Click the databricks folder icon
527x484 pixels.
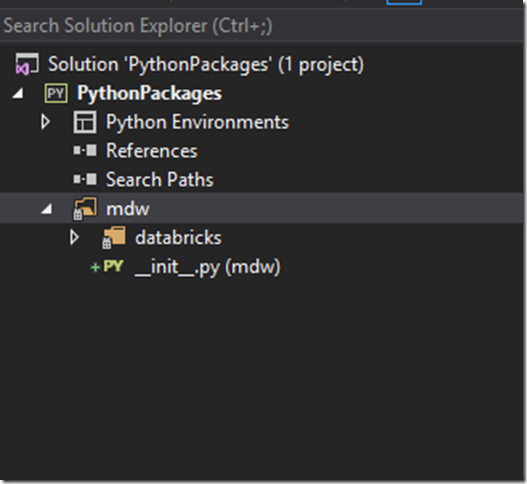click(x=114, y=237)
